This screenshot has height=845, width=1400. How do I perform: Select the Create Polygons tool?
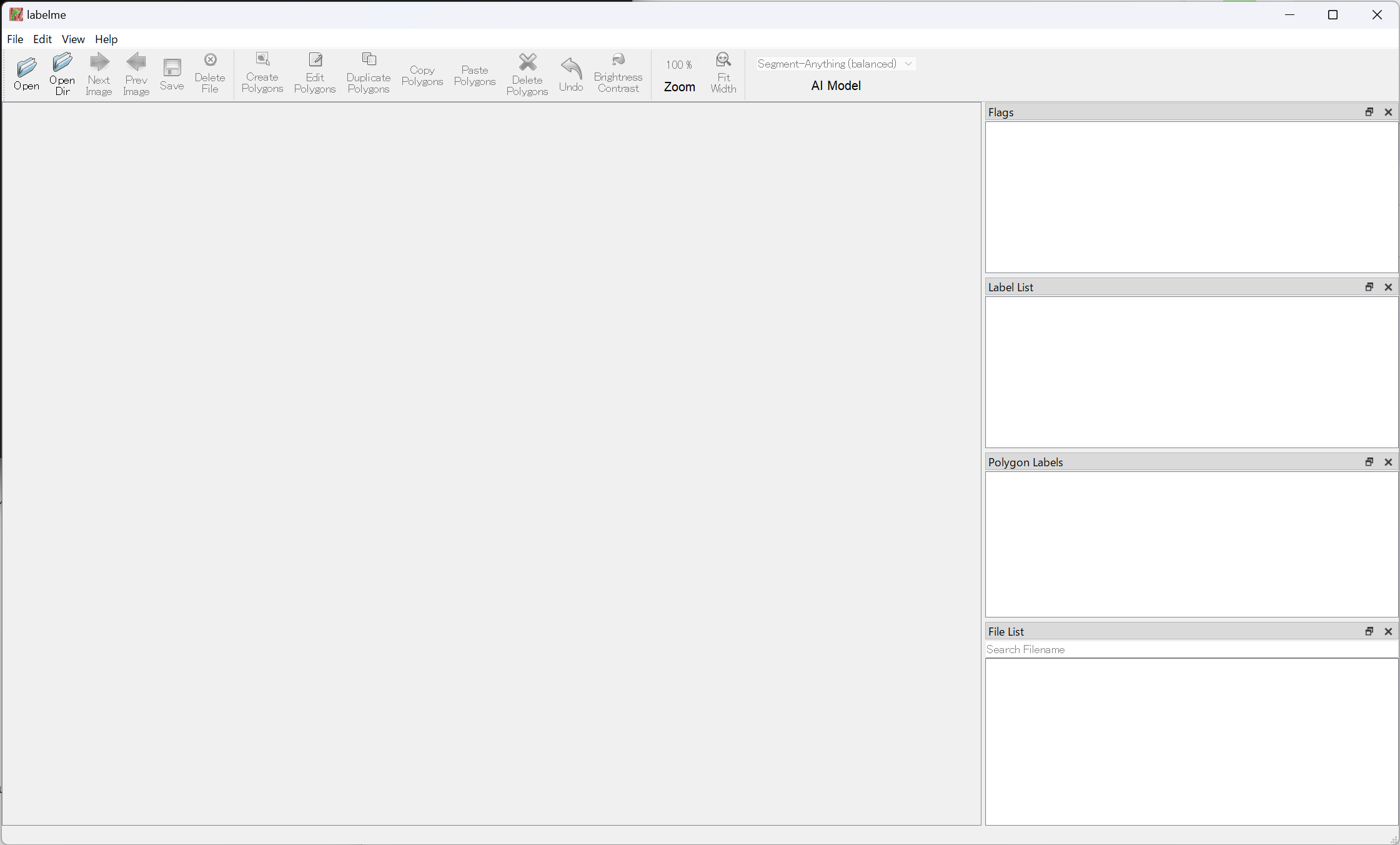pyautogui.click(x=262, y=60)
